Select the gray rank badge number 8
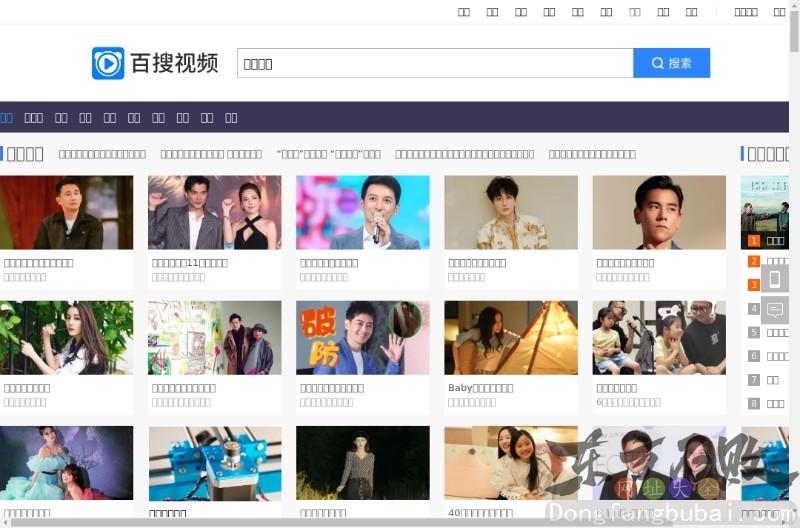 754,404
